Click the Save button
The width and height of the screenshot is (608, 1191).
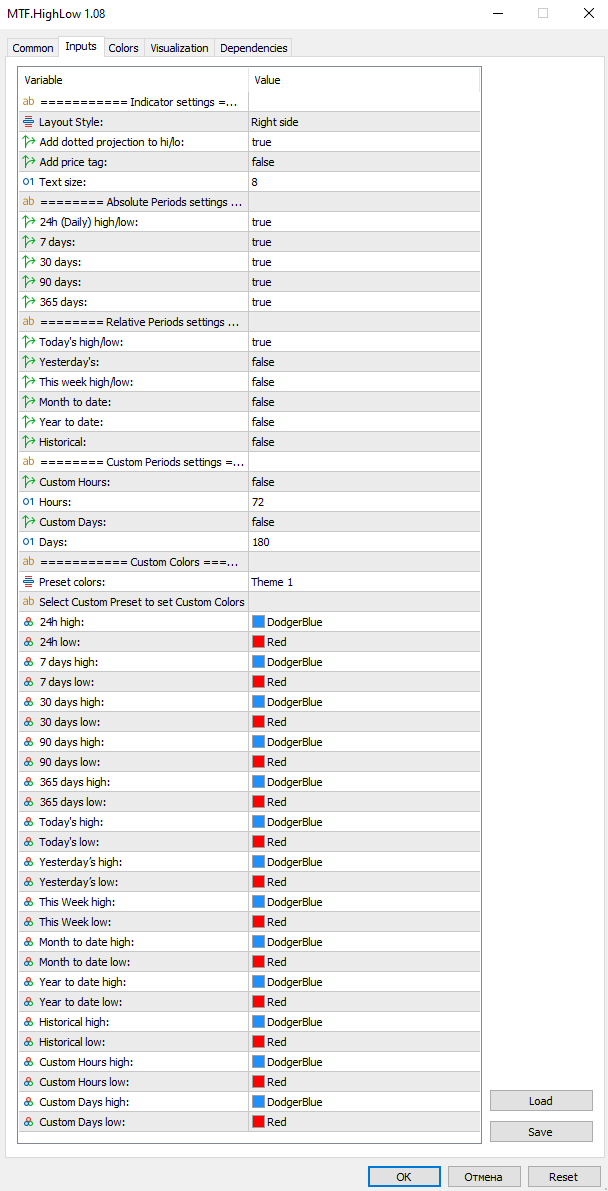(541, 1132)
